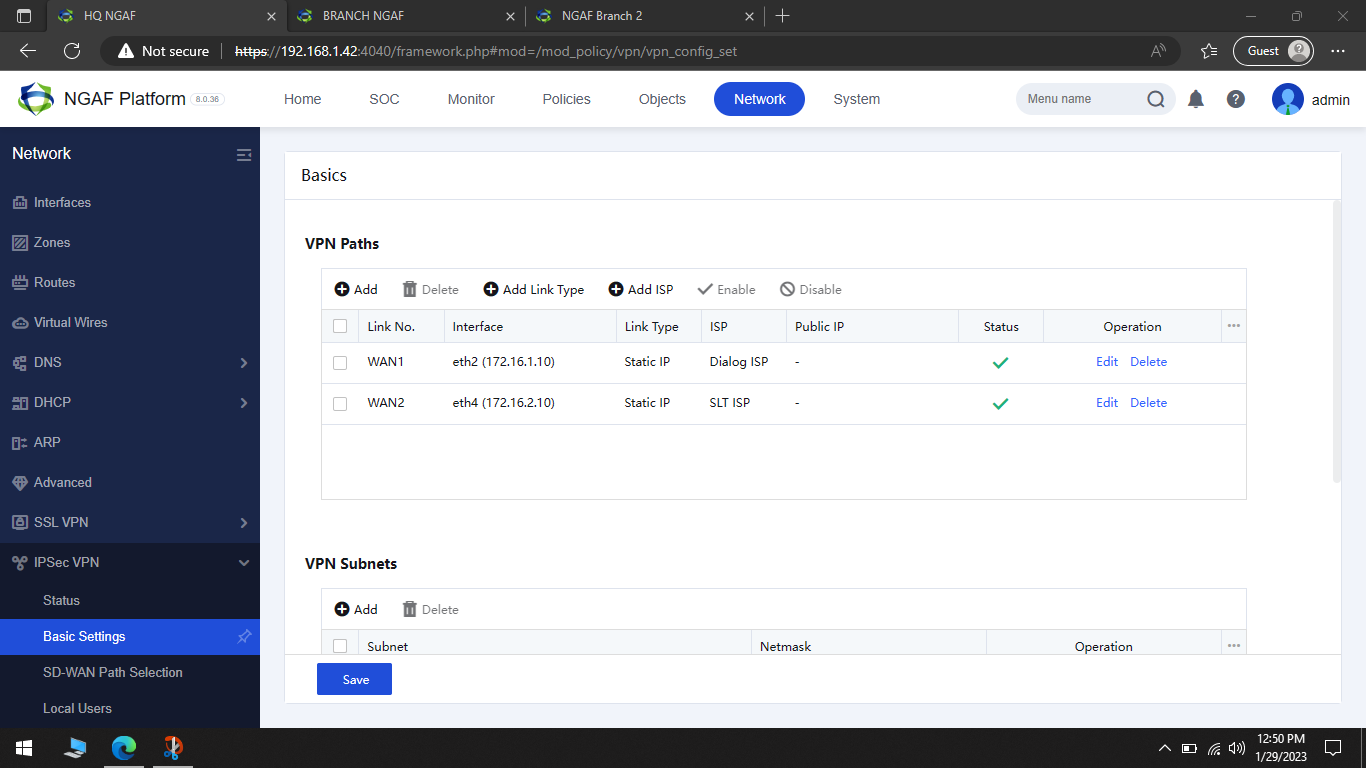Check the WAN1 row checkbox
Viewport: 1366px width, 768px height.
[x=340, y=362]
